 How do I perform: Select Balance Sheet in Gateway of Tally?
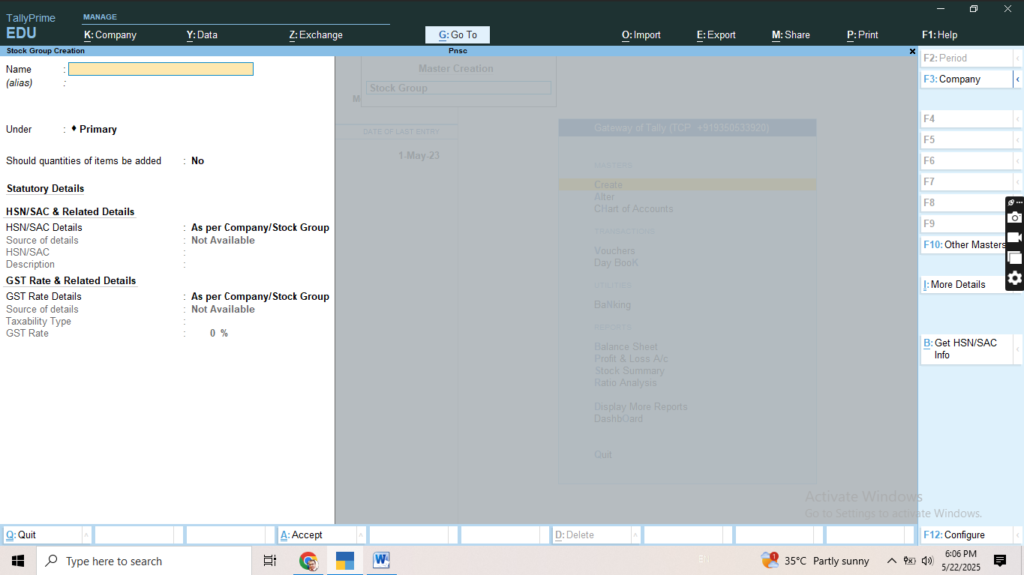click(x=626, y=347)
